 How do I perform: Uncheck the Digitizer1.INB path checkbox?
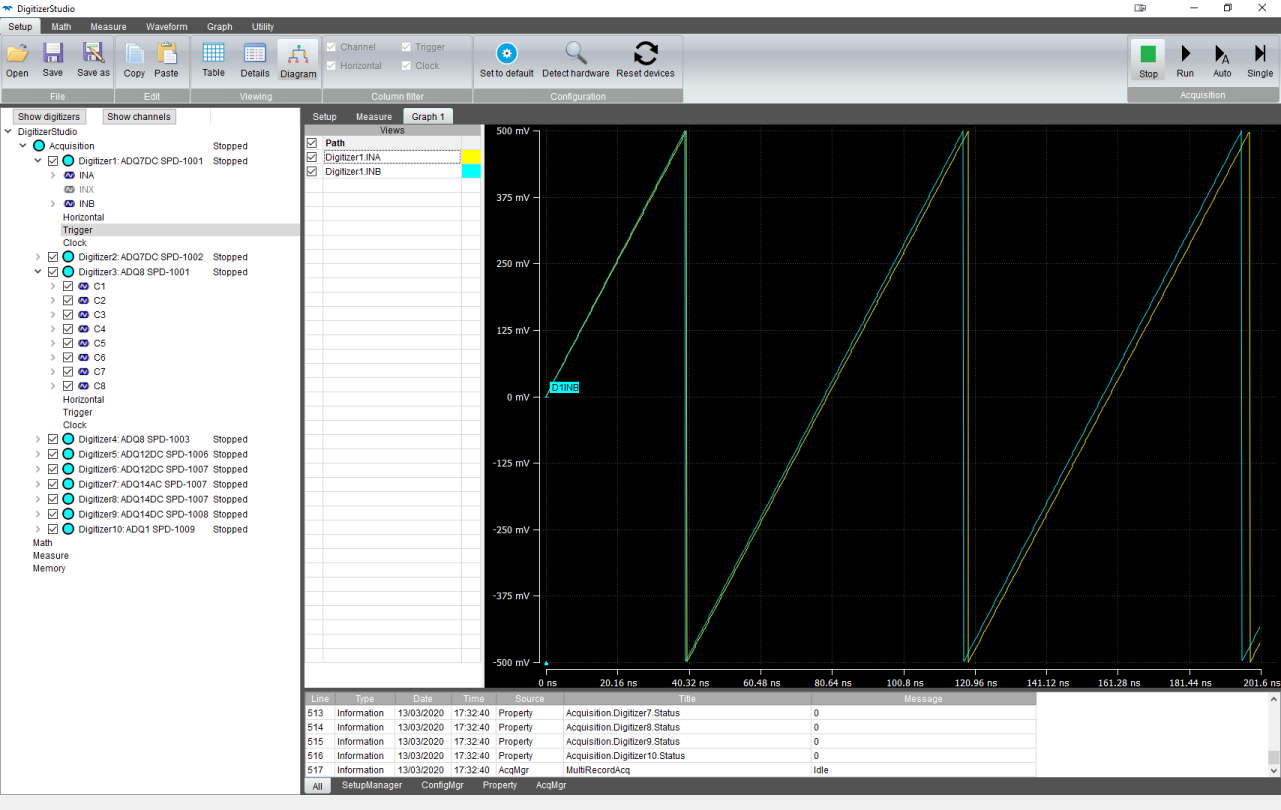coord(312,172)
